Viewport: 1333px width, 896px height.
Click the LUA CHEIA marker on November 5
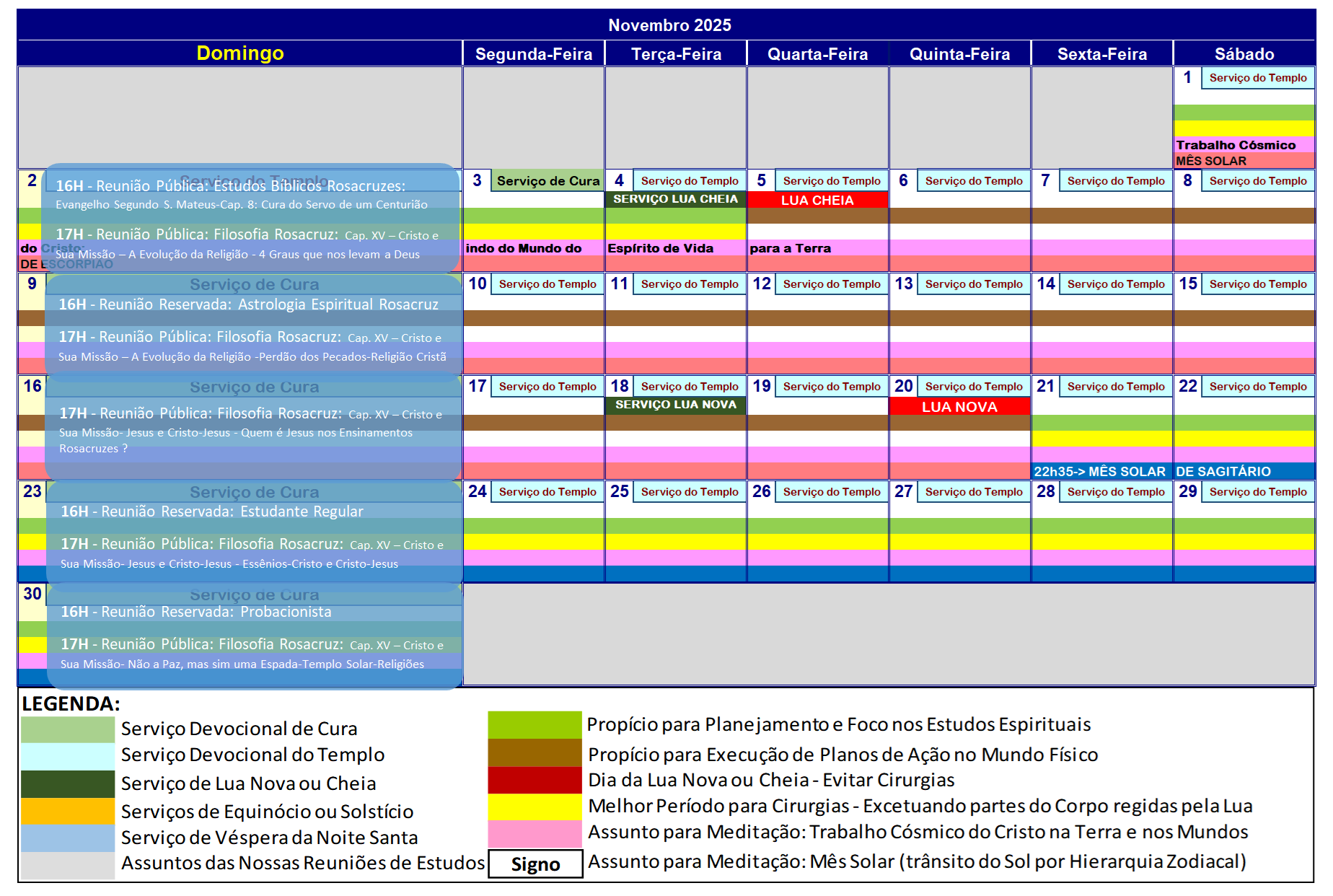819,200
